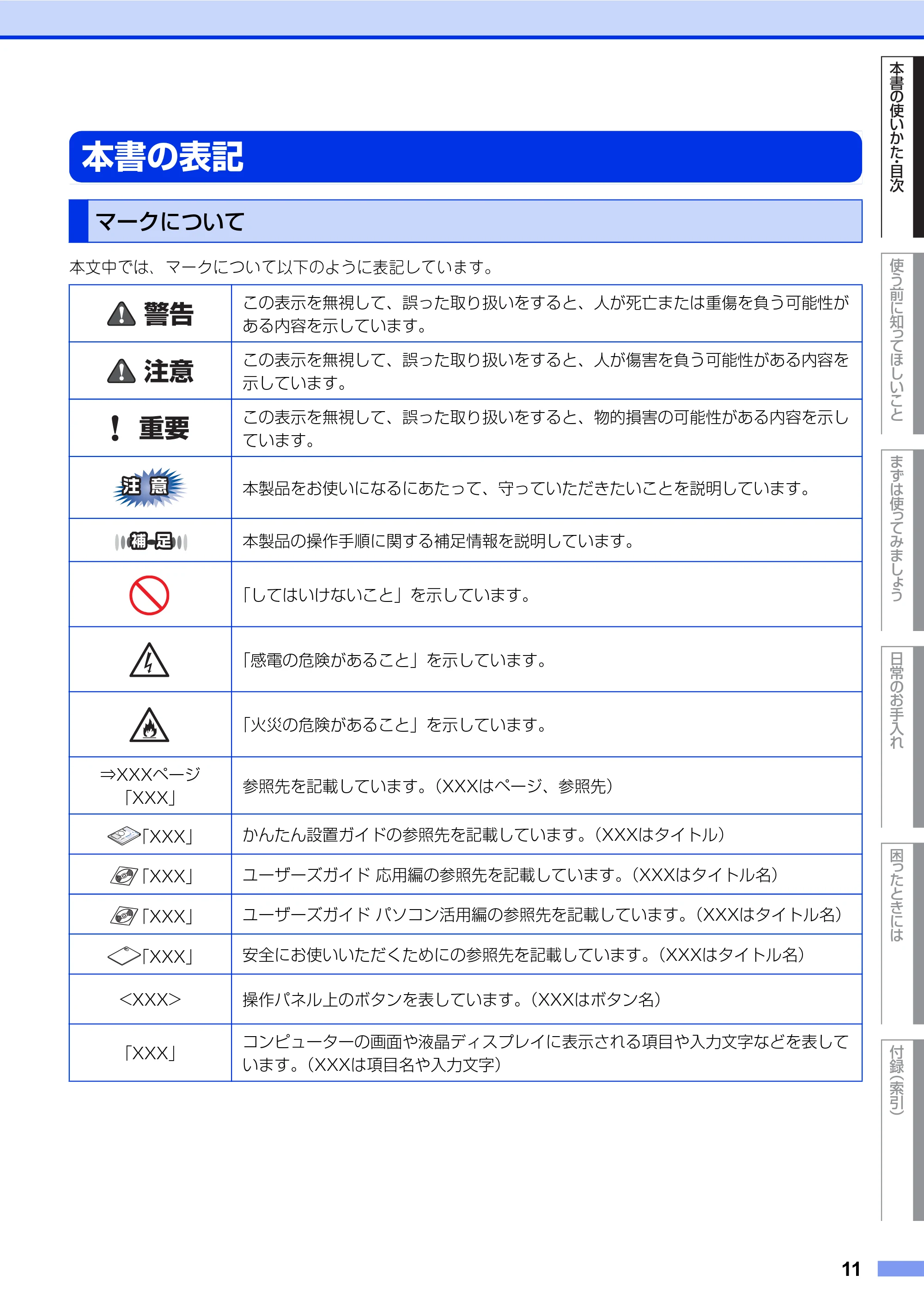924x1311 pixels.
Task: Click the intro sentence 本文中では、マークについて
Action: coord(281,267)
